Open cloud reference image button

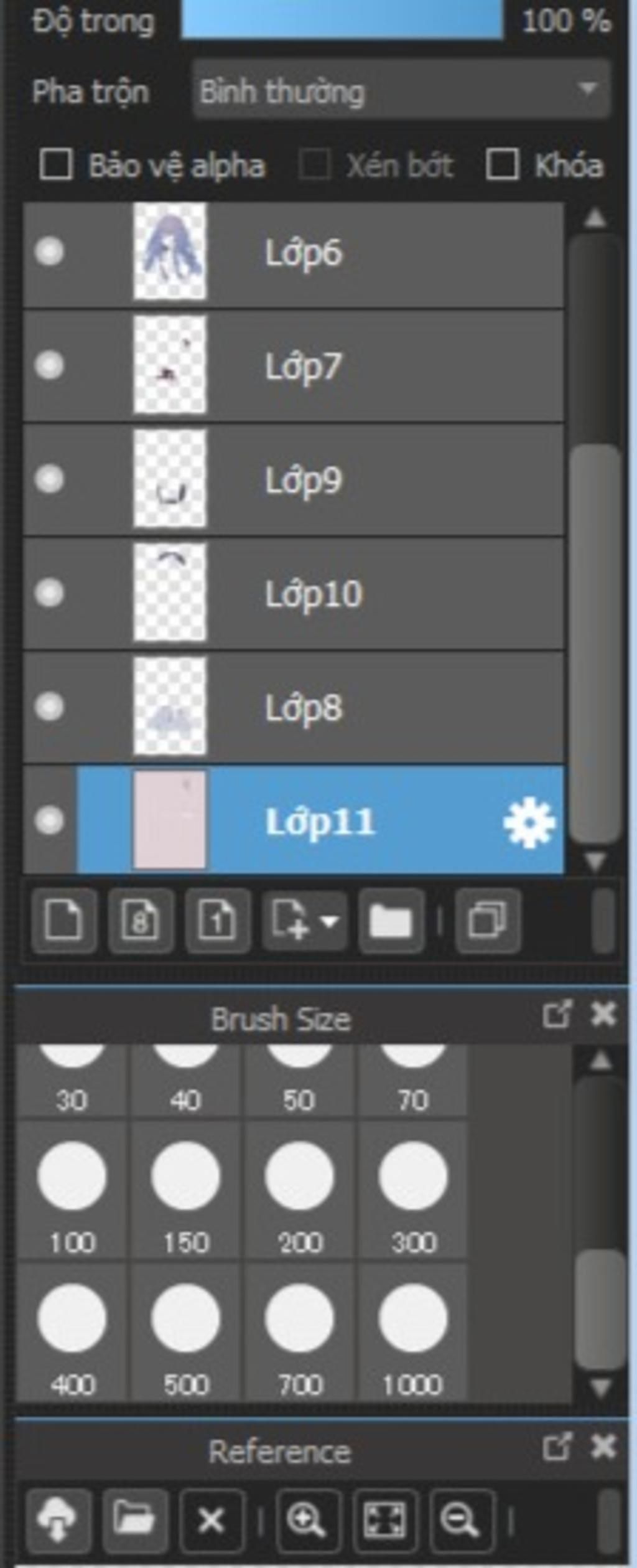coord(57,1520)
